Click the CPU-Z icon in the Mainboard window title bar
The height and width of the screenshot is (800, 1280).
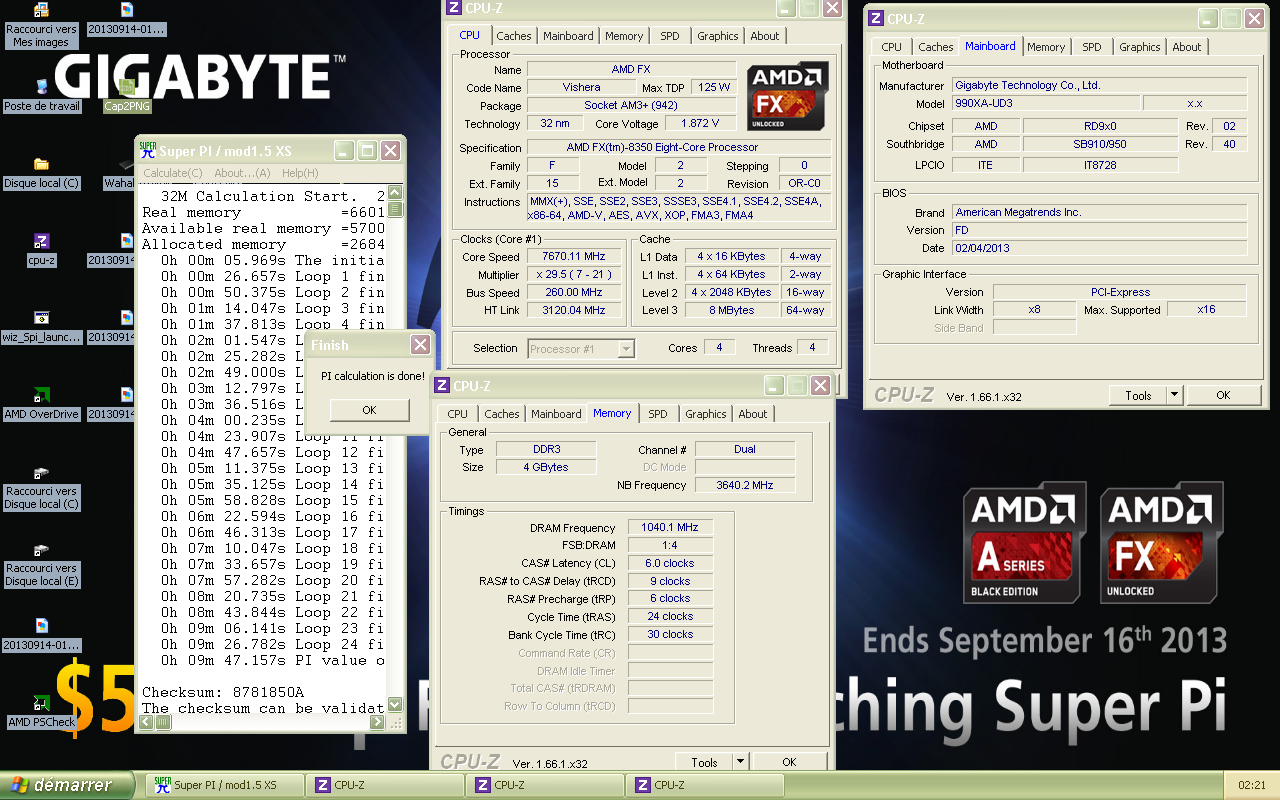point(876,18)
